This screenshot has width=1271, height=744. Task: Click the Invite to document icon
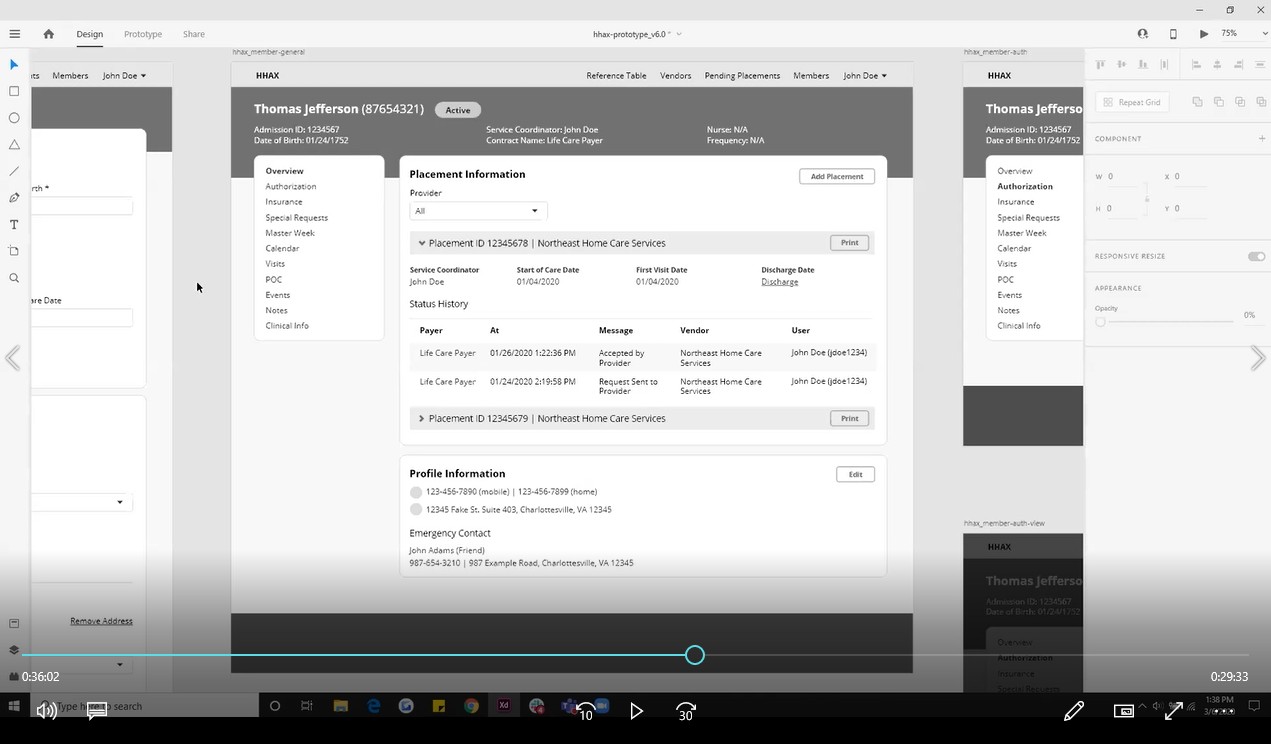click(1142, 34)
